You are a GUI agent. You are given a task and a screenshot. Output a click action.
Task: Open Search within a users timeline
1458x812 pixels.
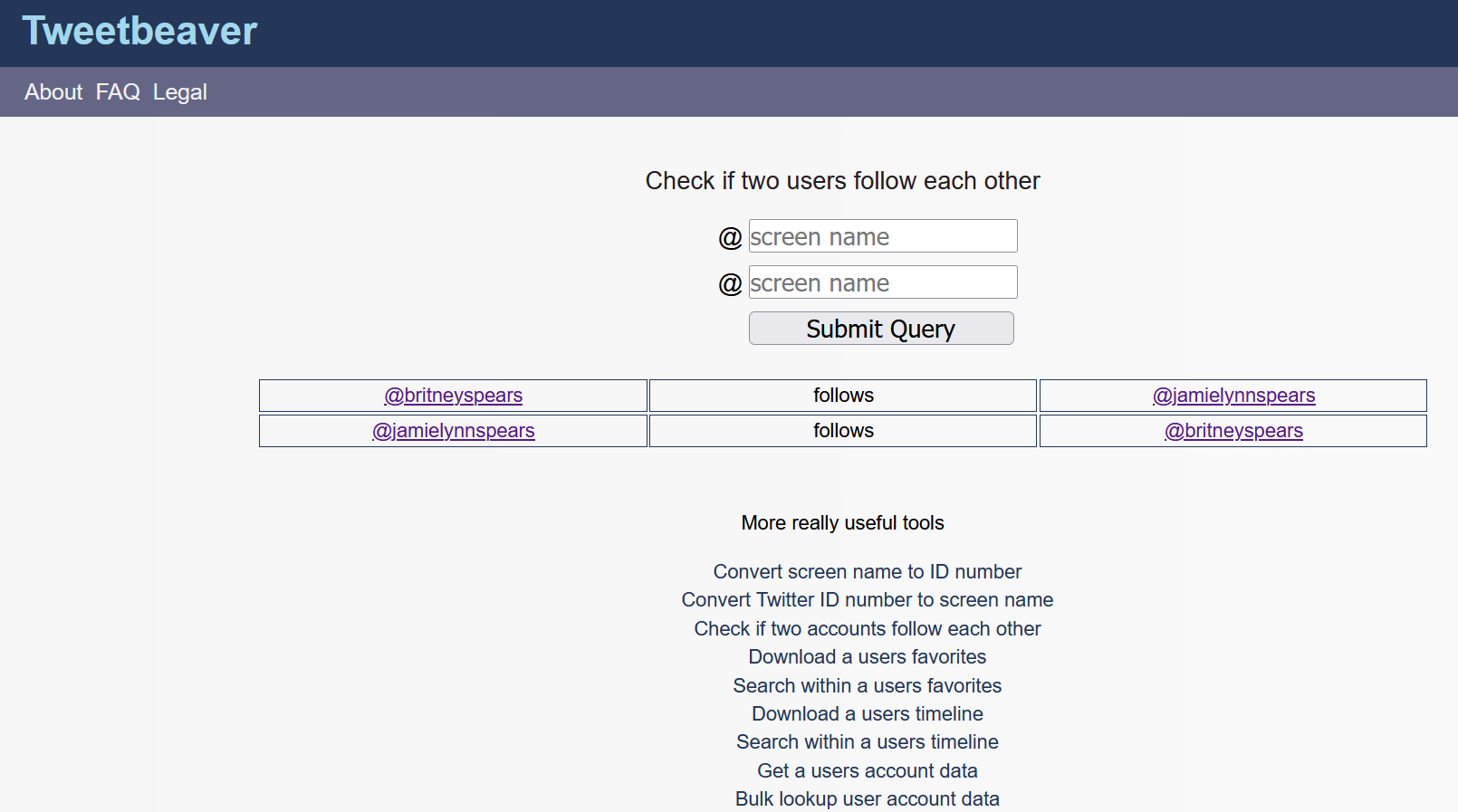(867, 742)
